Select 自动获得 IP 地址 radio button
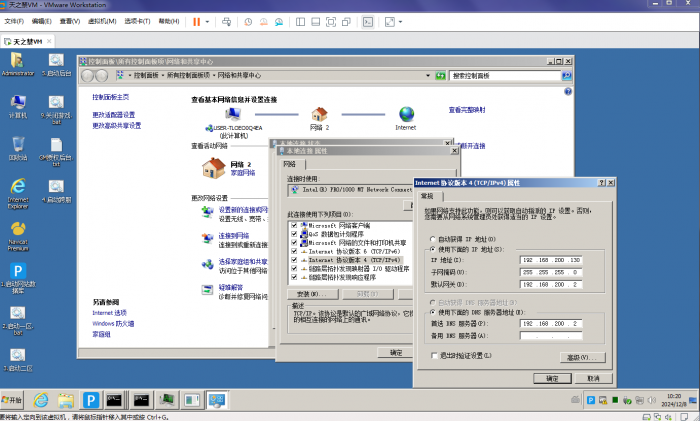Screen dimensions: 700x421 coord(432,239)
